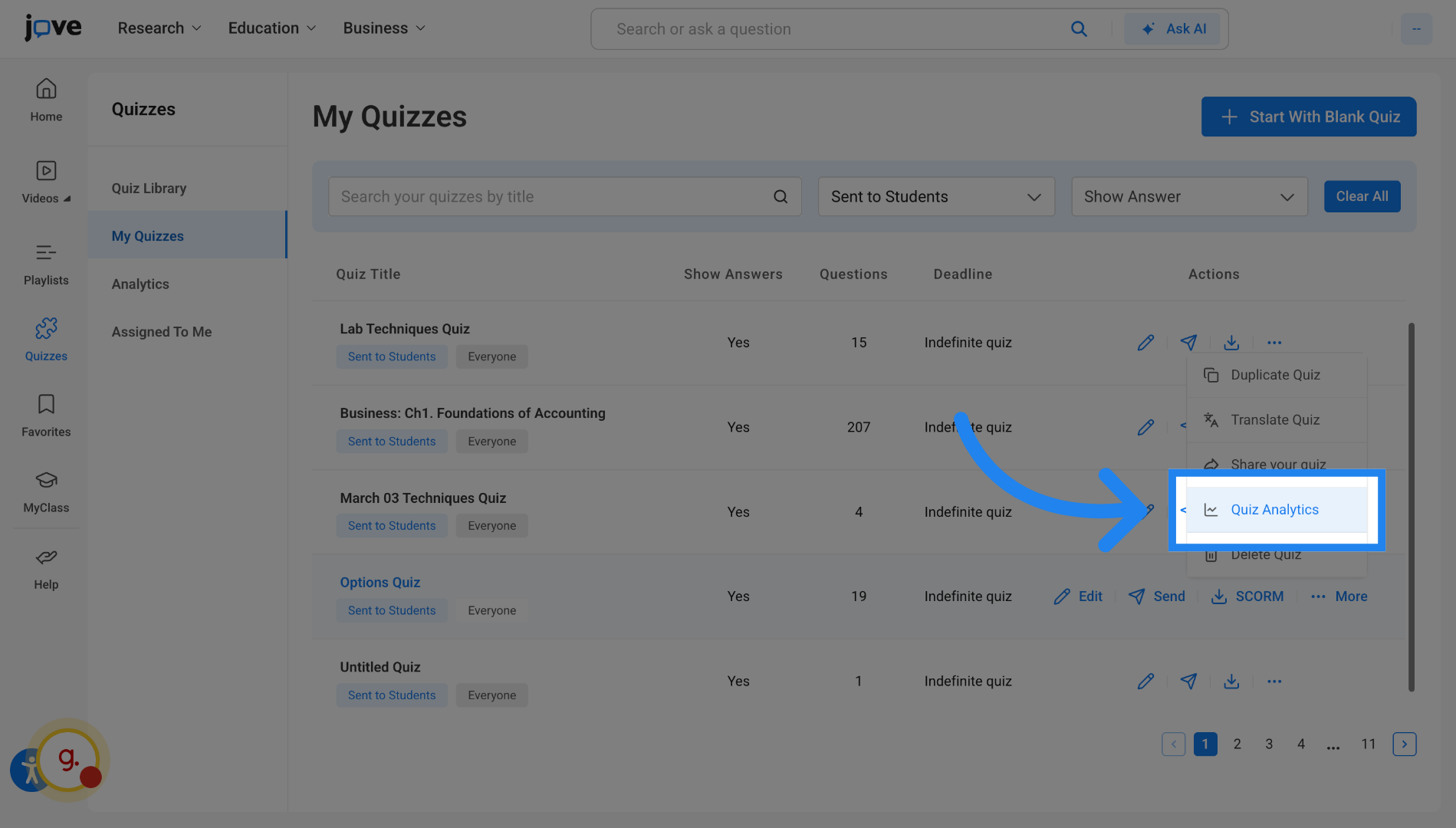Expand the Show Answer dropdown
The height and width of the screenshot is (828, 1456).
(1188, 196)
